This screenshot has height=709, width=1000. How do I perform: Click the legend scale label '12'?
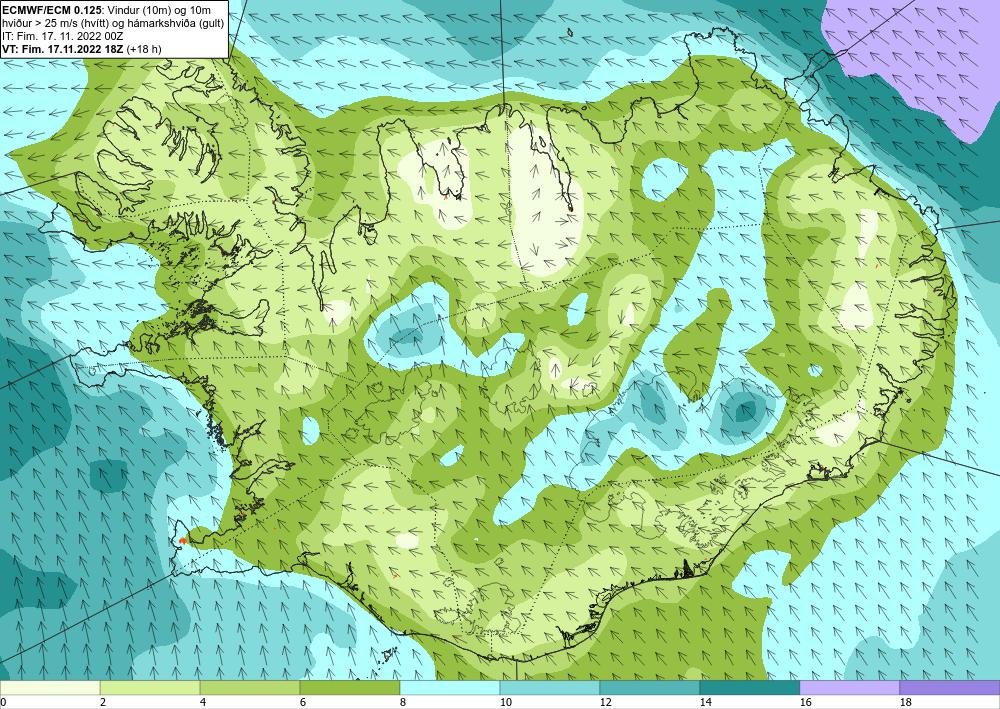(605, 702)
